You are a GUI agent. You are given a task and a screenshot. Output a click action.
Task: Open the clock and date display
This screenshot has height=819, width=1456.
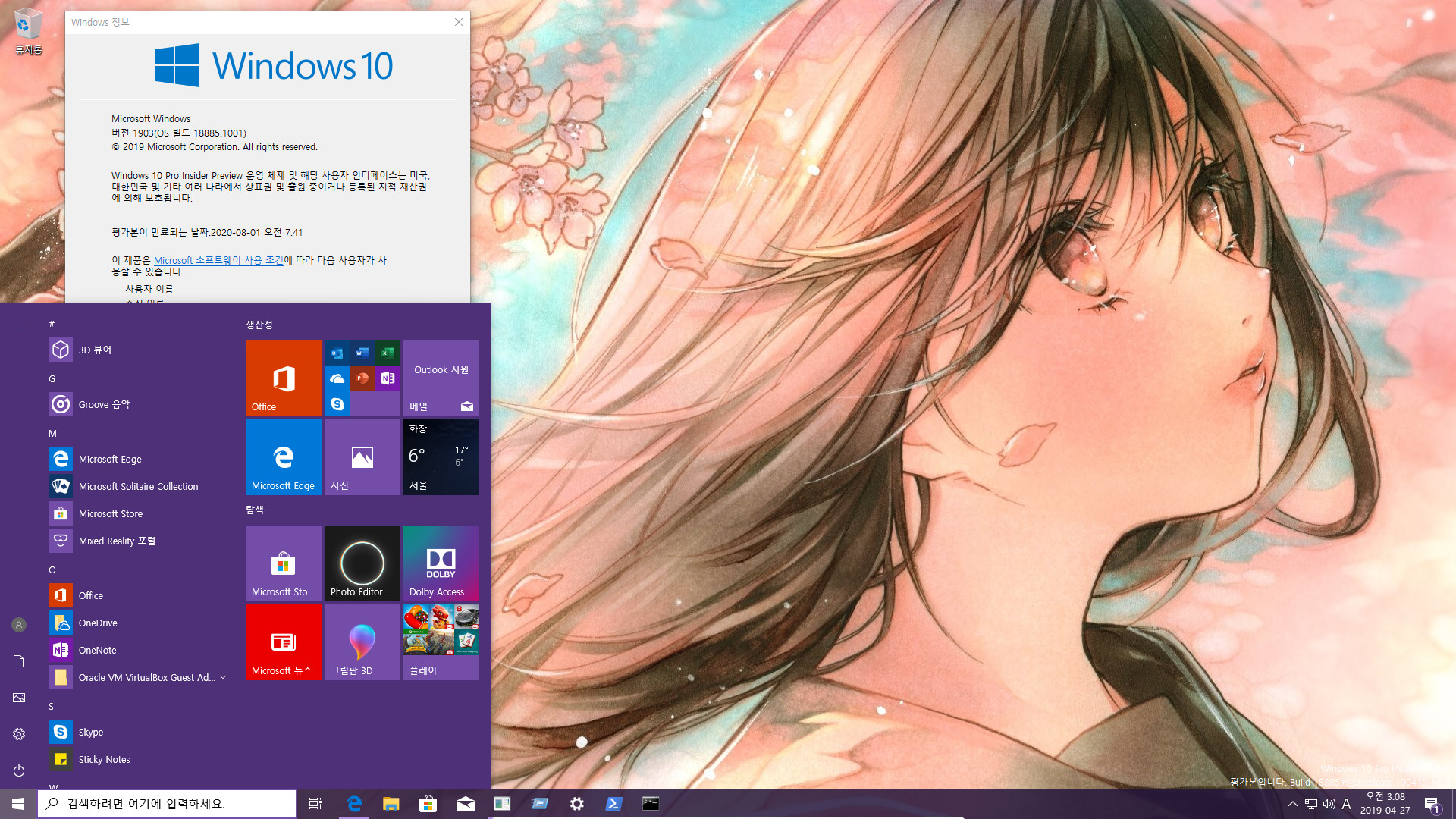point(1385,804)
